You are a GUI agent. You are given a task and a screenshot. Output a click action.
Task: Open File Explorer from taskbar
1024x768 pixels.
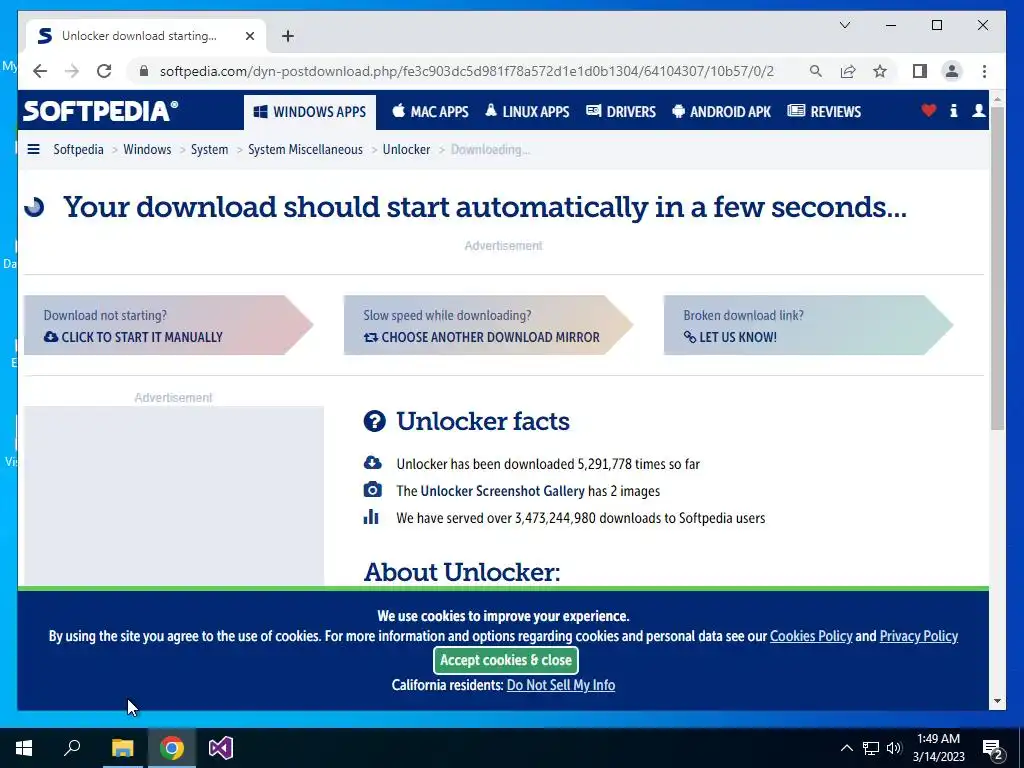pyautogui.click(x=122, y=748)
